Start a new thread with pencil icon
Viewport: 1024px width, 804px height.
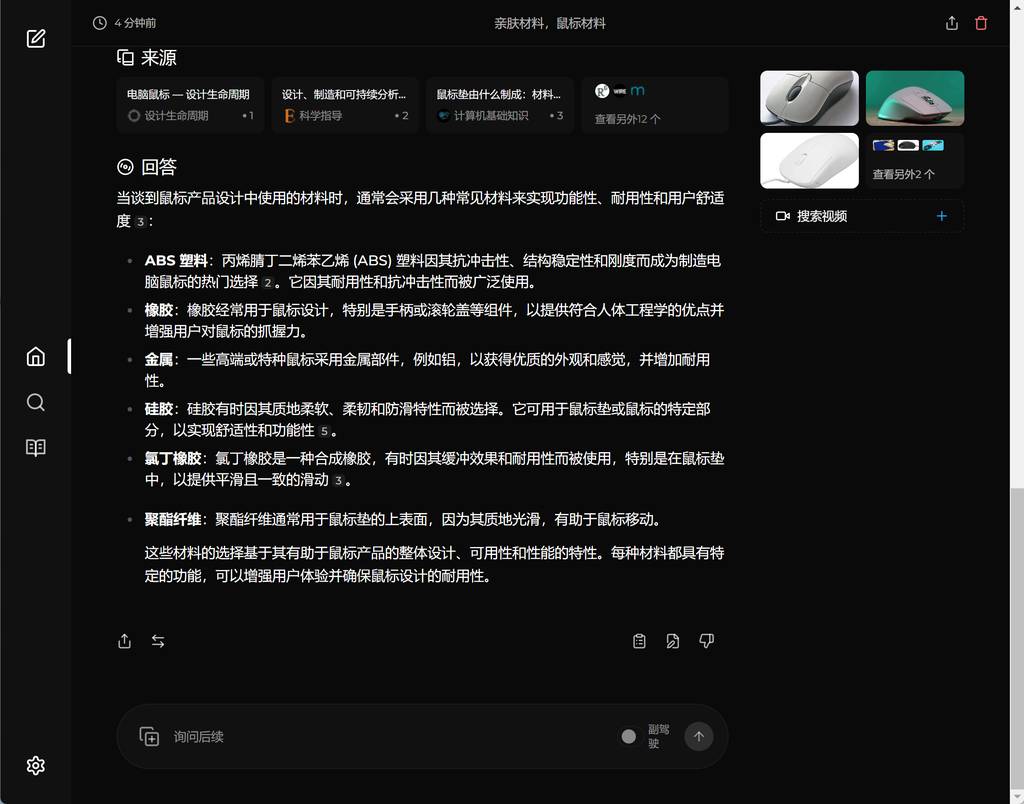(36, 39)
